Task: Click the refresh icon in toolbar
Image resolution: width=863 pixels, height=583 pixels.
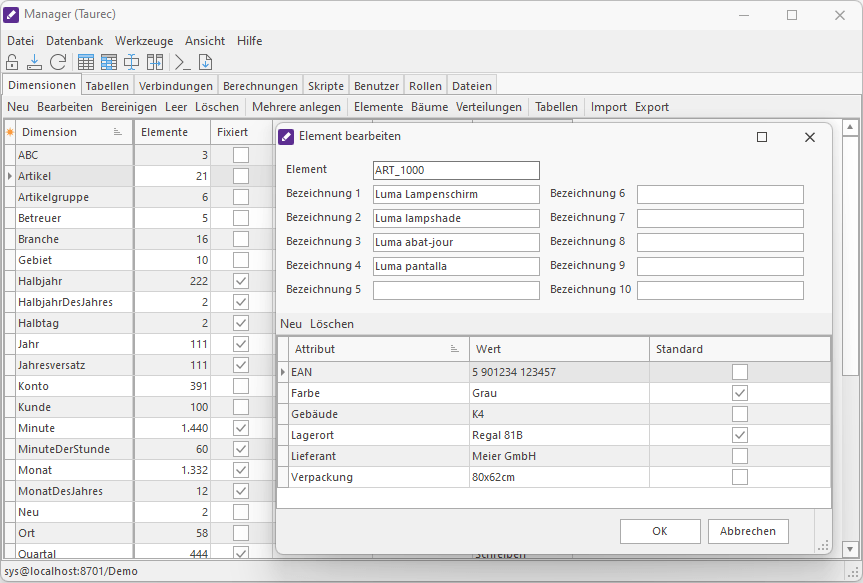Action: (x=58, y=62)
